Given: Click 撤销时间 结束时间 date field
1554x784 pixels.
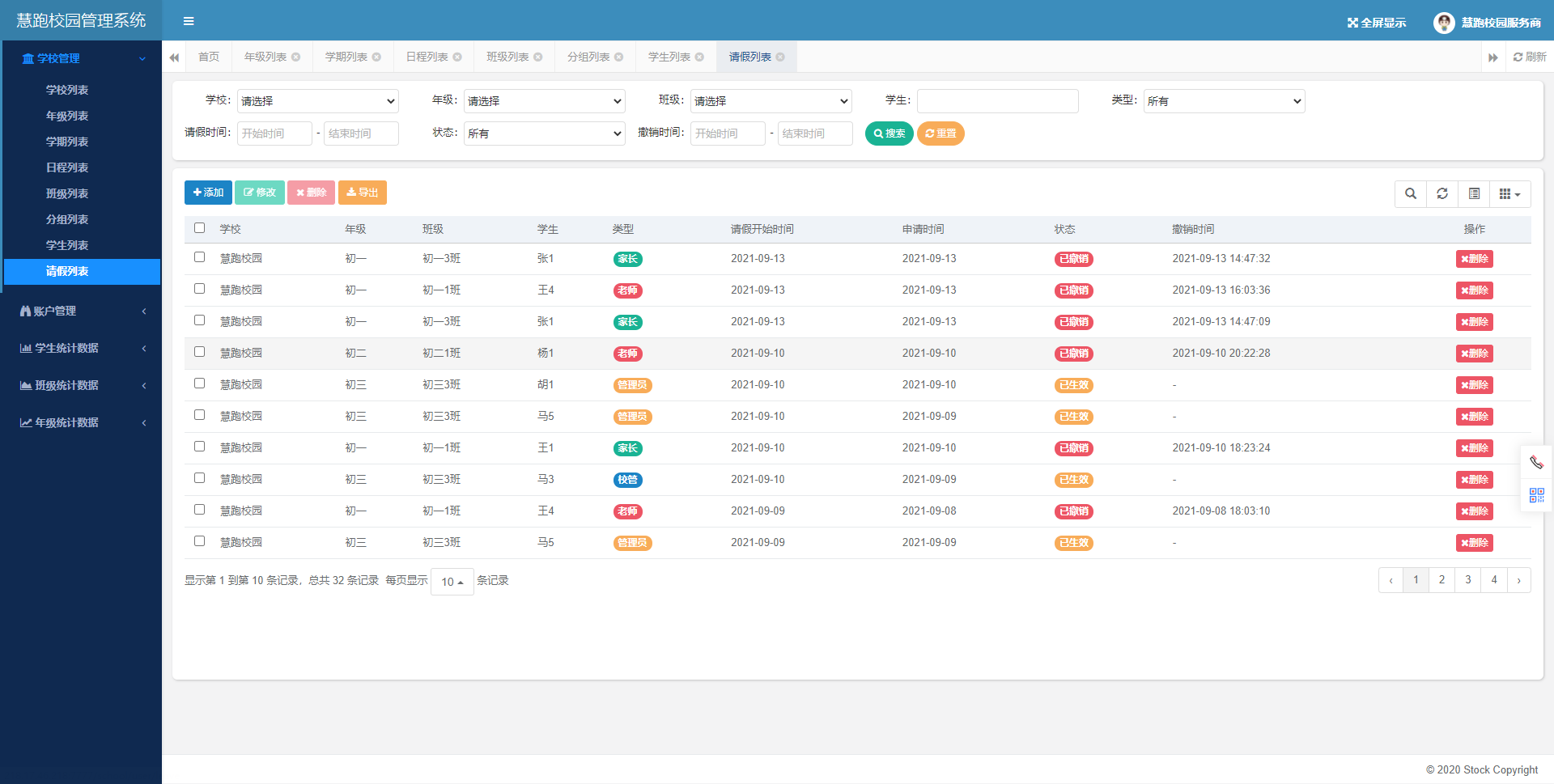Looking at the screenshot, I should [x=815, y=133].
